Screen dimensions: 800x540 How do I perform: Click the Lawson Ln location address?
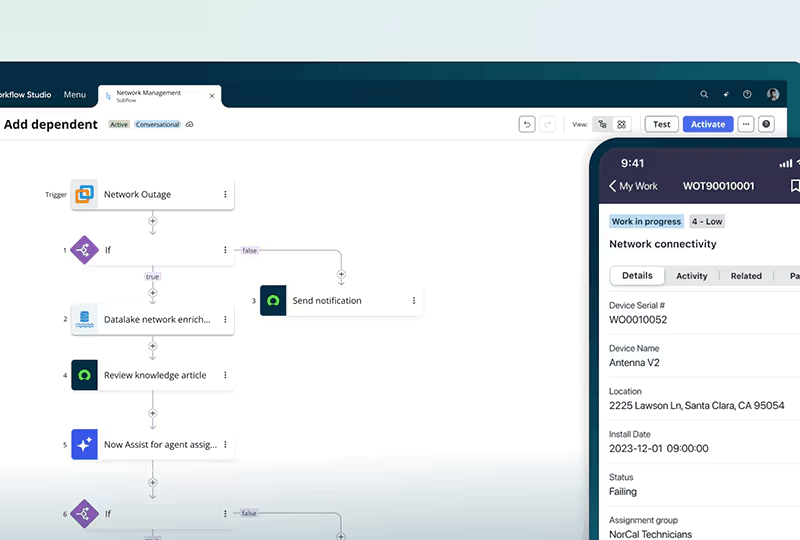696,406
